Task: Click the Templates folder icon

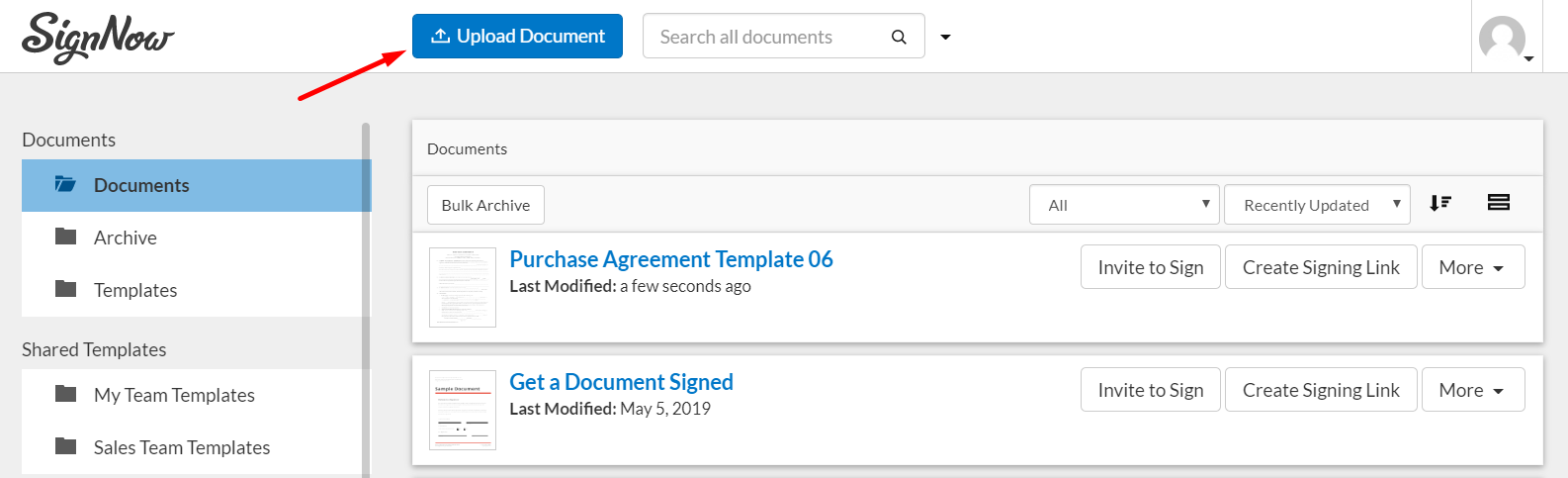Action: click(x=66, y=289)
